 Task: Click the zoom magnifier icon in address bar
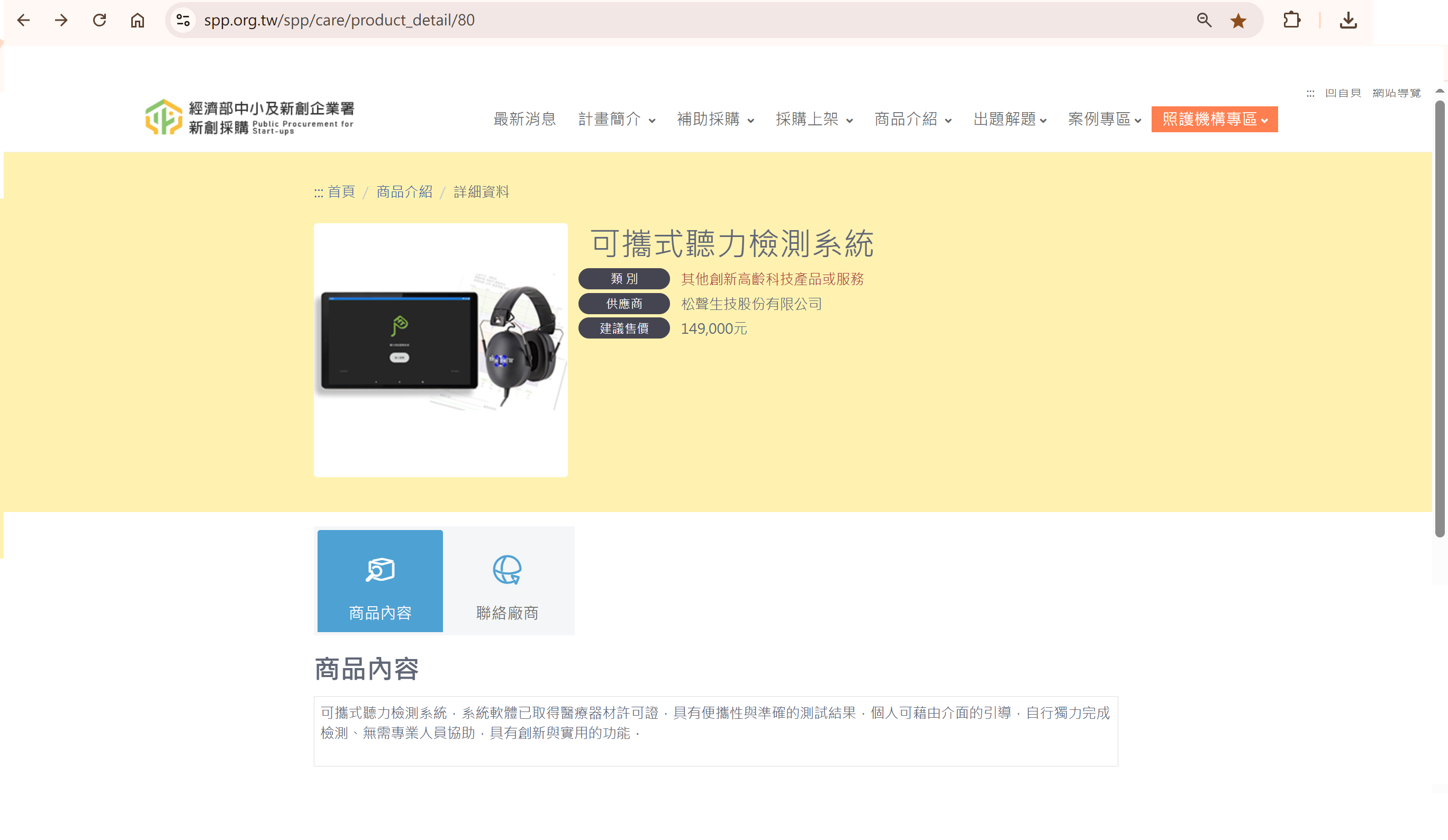[x=1204, y=21]
